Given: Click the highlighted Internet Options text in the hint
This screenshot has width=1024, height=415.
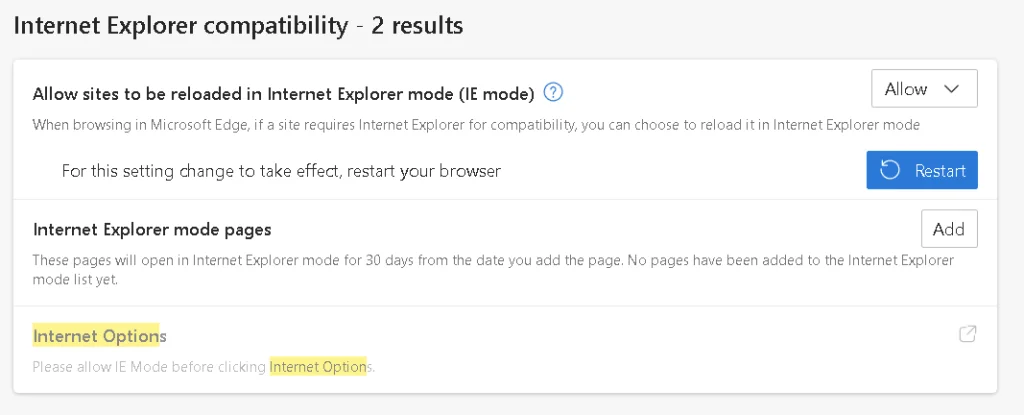Looking at the screenshot, I should pos(320,367).
